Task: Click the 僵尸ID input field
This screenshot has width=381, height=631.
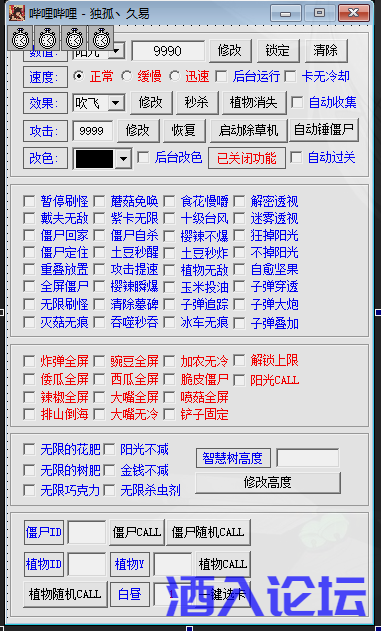Action: pyautogui.click(x=87, y=532)
